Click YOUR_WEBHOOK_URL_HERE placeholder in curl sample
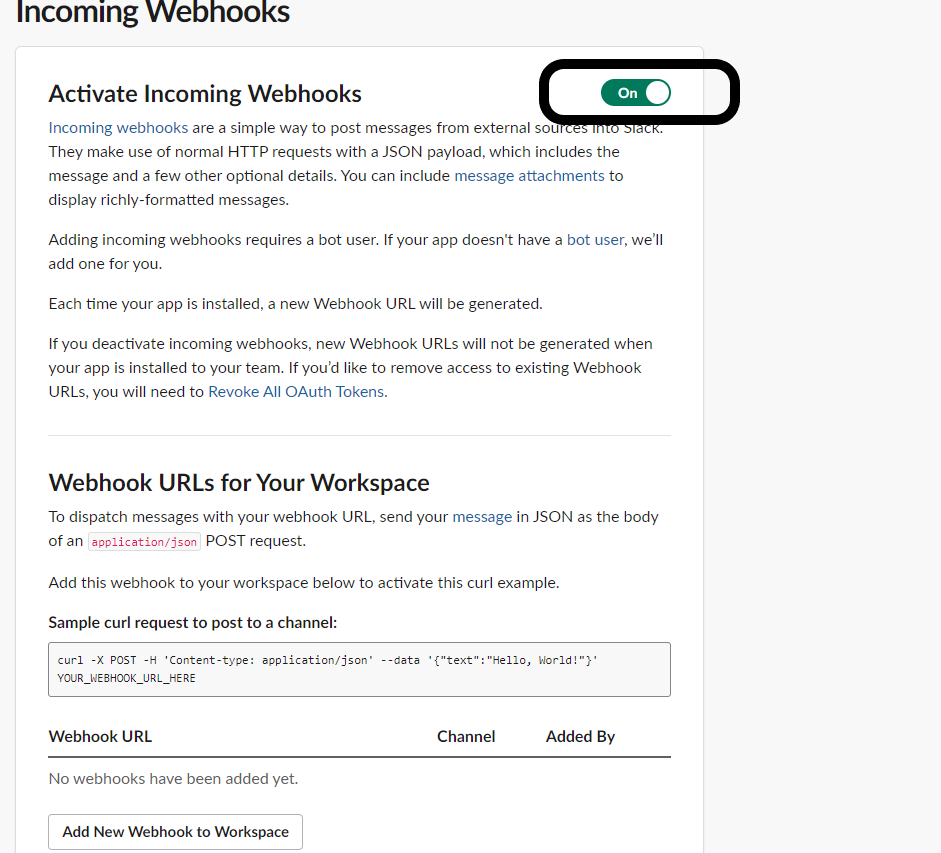941x853 pixels. (127, 678)
